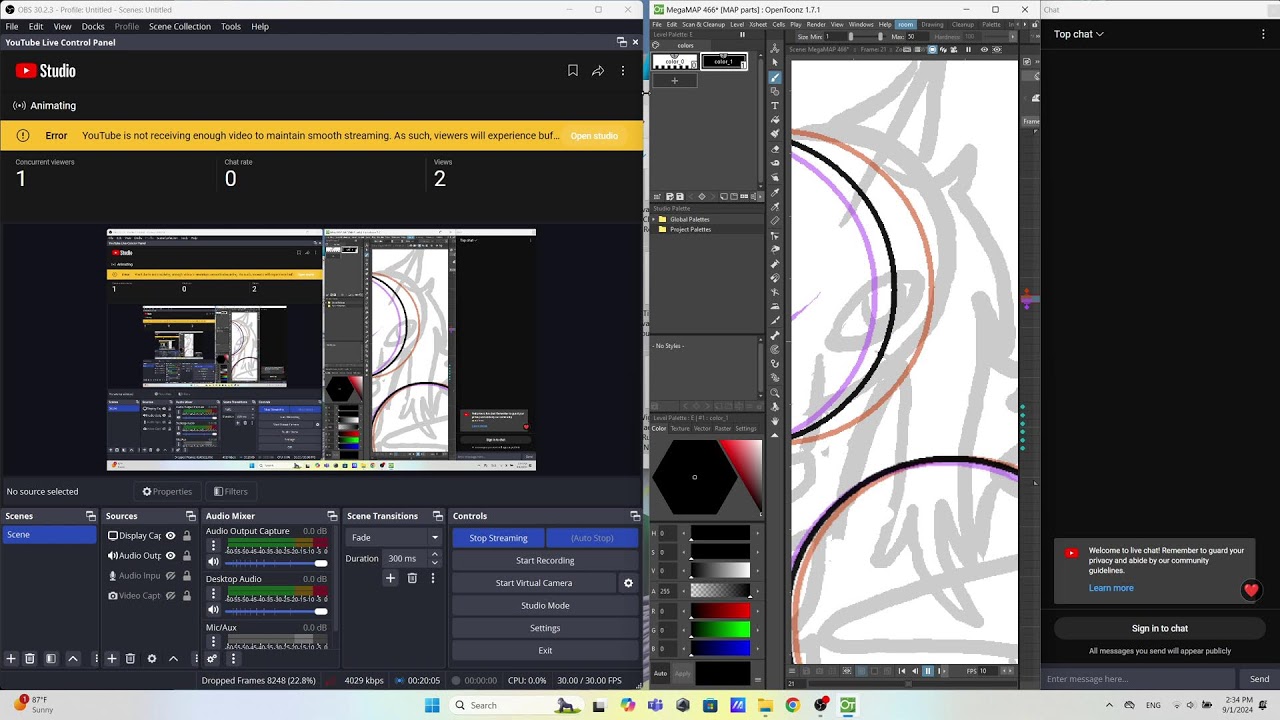
Task: Choose the Tape tool in OpenToonz
Action: 775,163
